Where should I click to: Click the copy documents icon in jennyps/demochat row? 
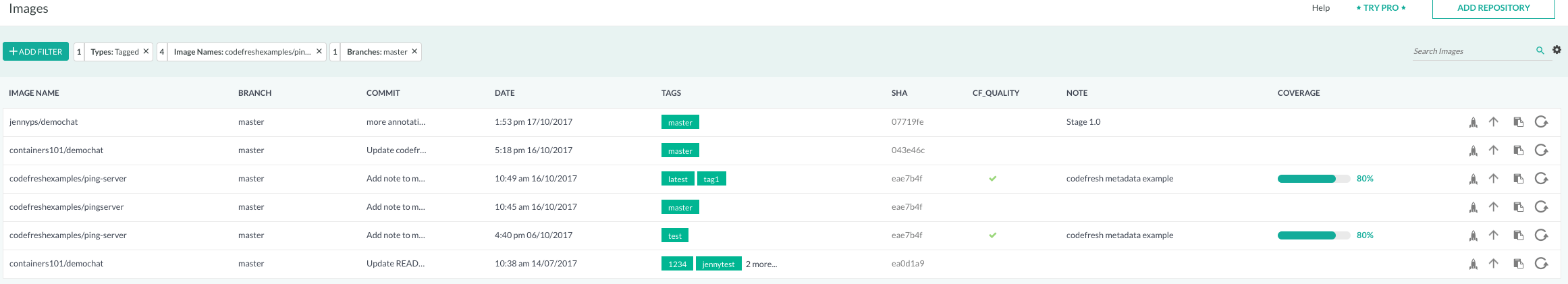(1518, 122)
